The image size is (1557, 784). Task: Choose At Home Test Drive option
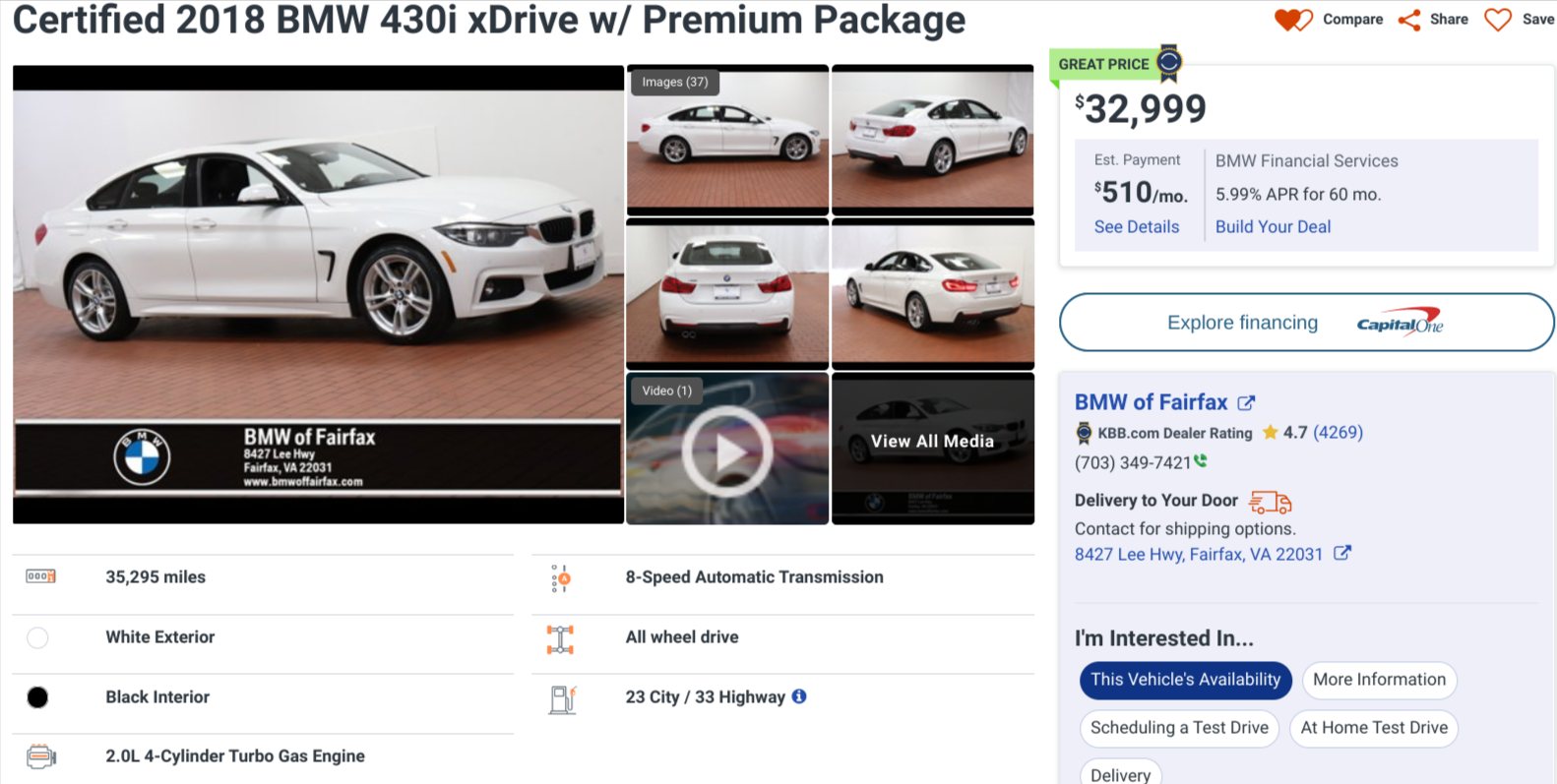point(1374,728)
